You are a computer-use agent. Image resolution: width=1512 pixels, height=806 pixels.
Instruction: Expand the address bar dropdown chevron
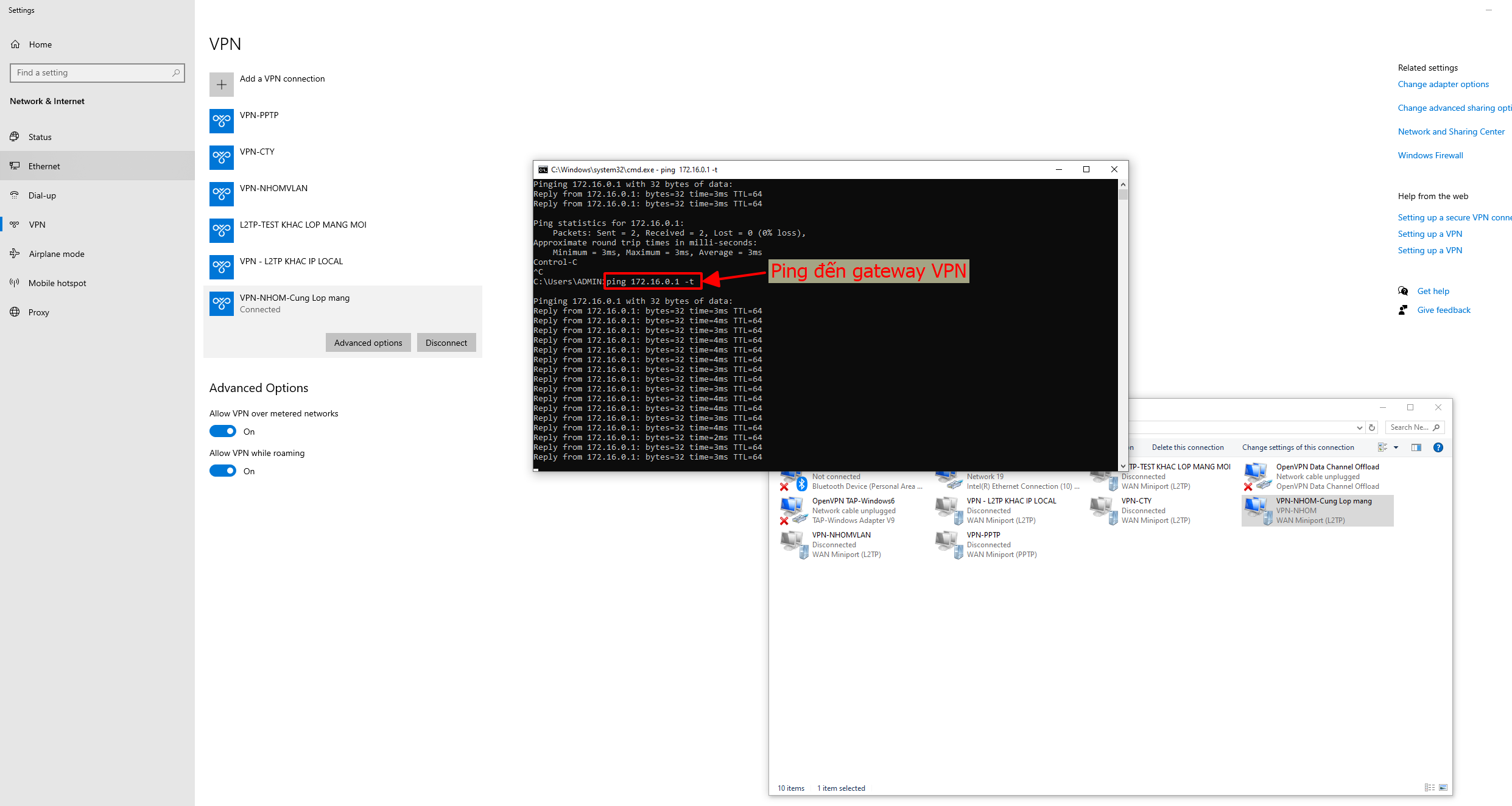1360,427
